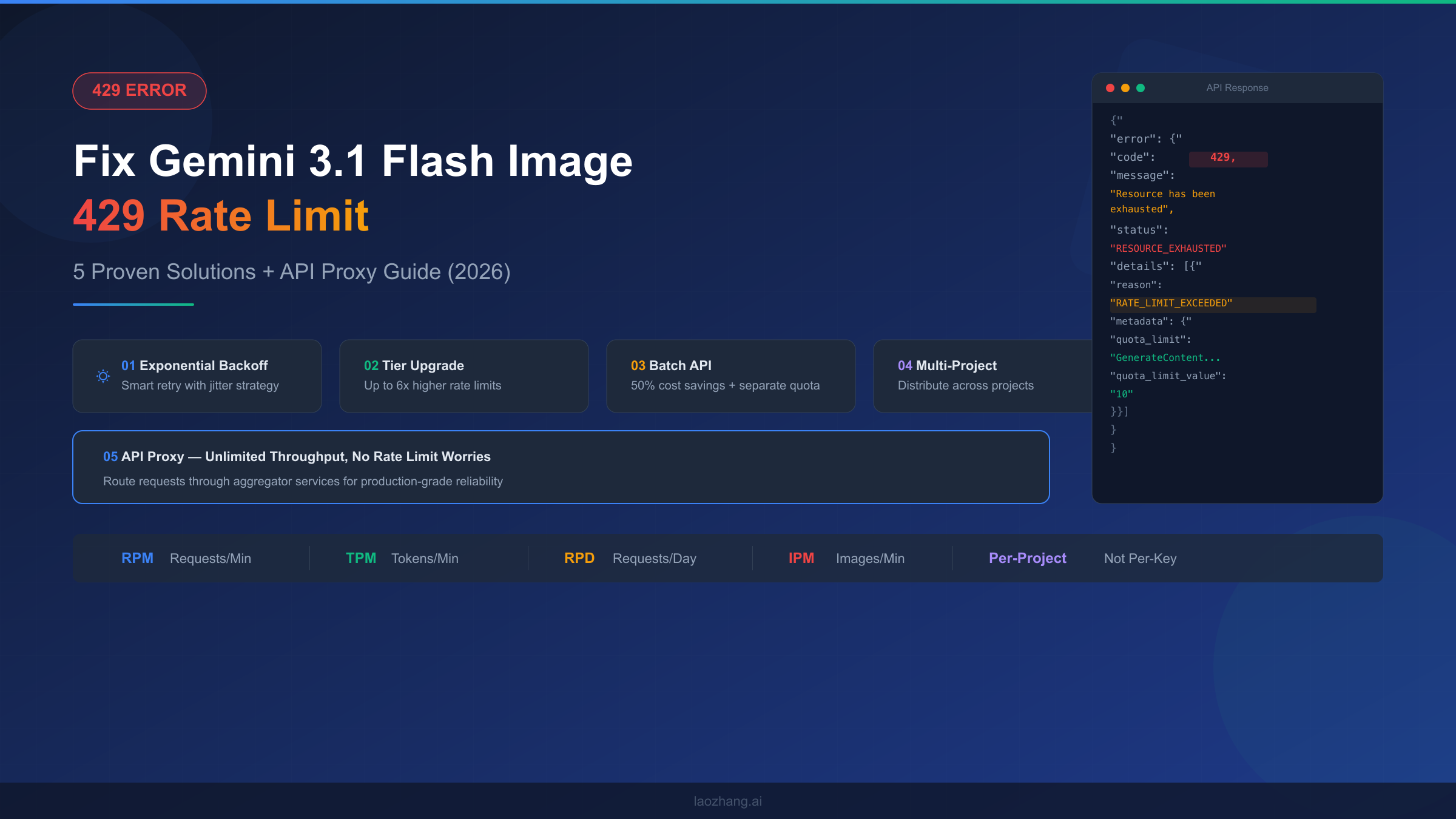The image size is (1456, 819).
Task: Click the red traffic-light dot in API Response window
Action: 1110,88
